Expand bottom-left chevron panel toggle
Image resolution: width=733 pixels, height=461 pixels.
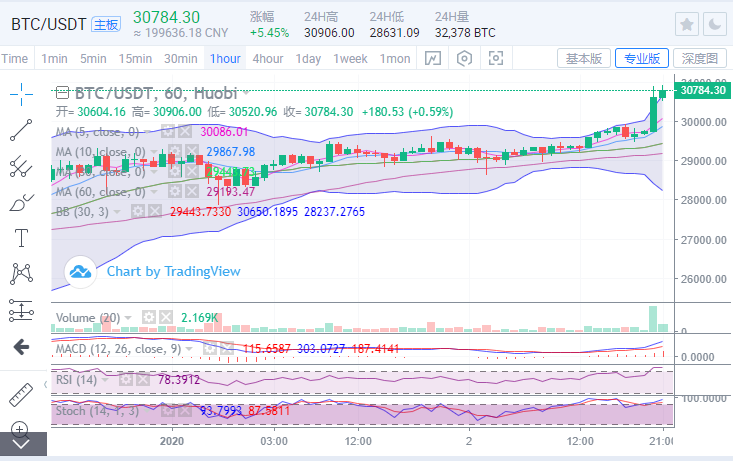(22, 444)
